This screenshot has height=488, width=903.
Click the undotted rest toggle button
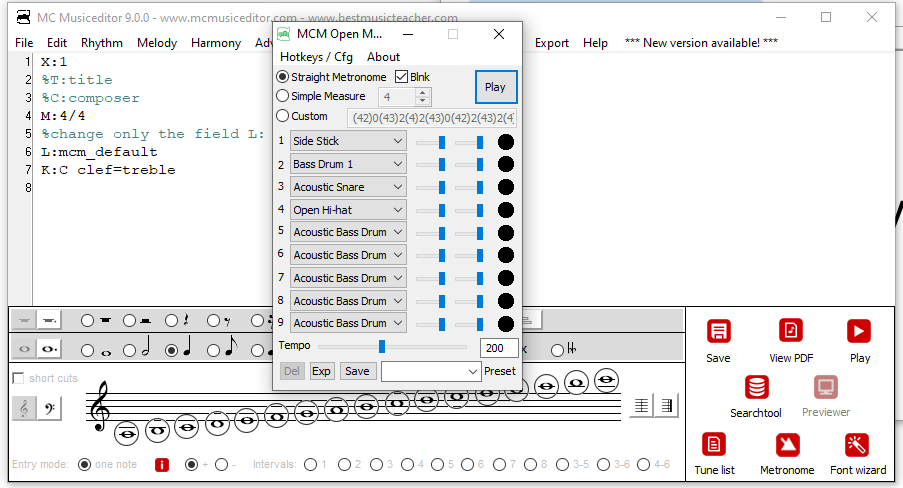click(24, 320)
